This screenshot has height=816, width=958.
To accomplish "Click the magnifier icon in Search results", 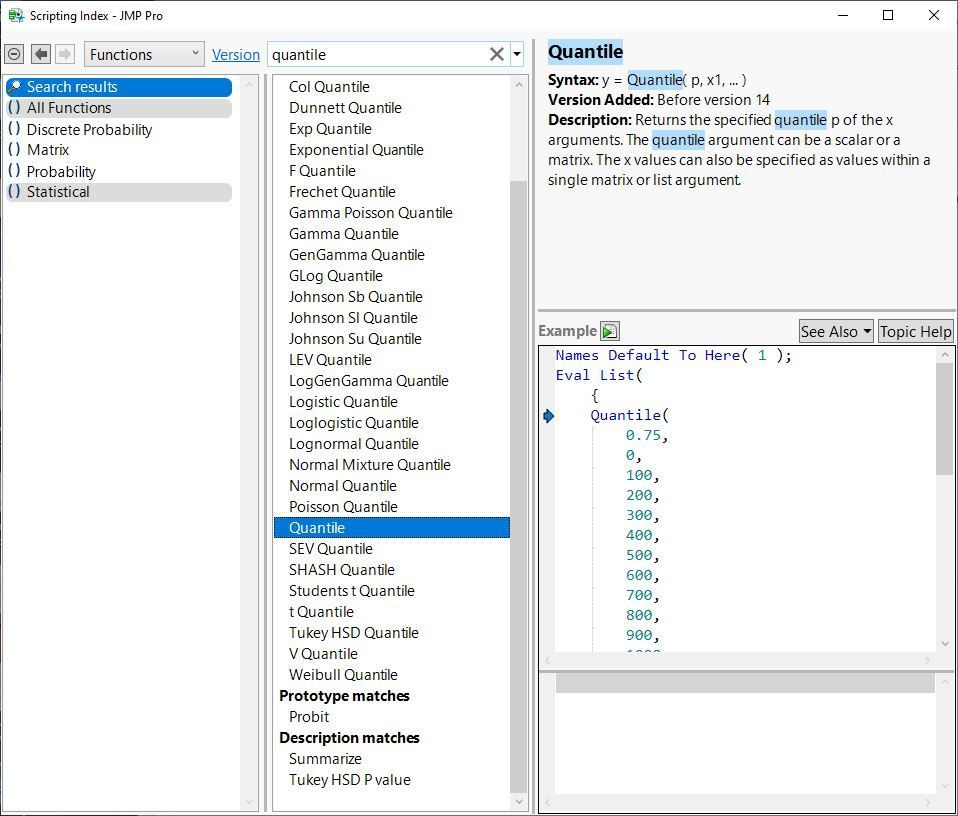I will point(14,87).
